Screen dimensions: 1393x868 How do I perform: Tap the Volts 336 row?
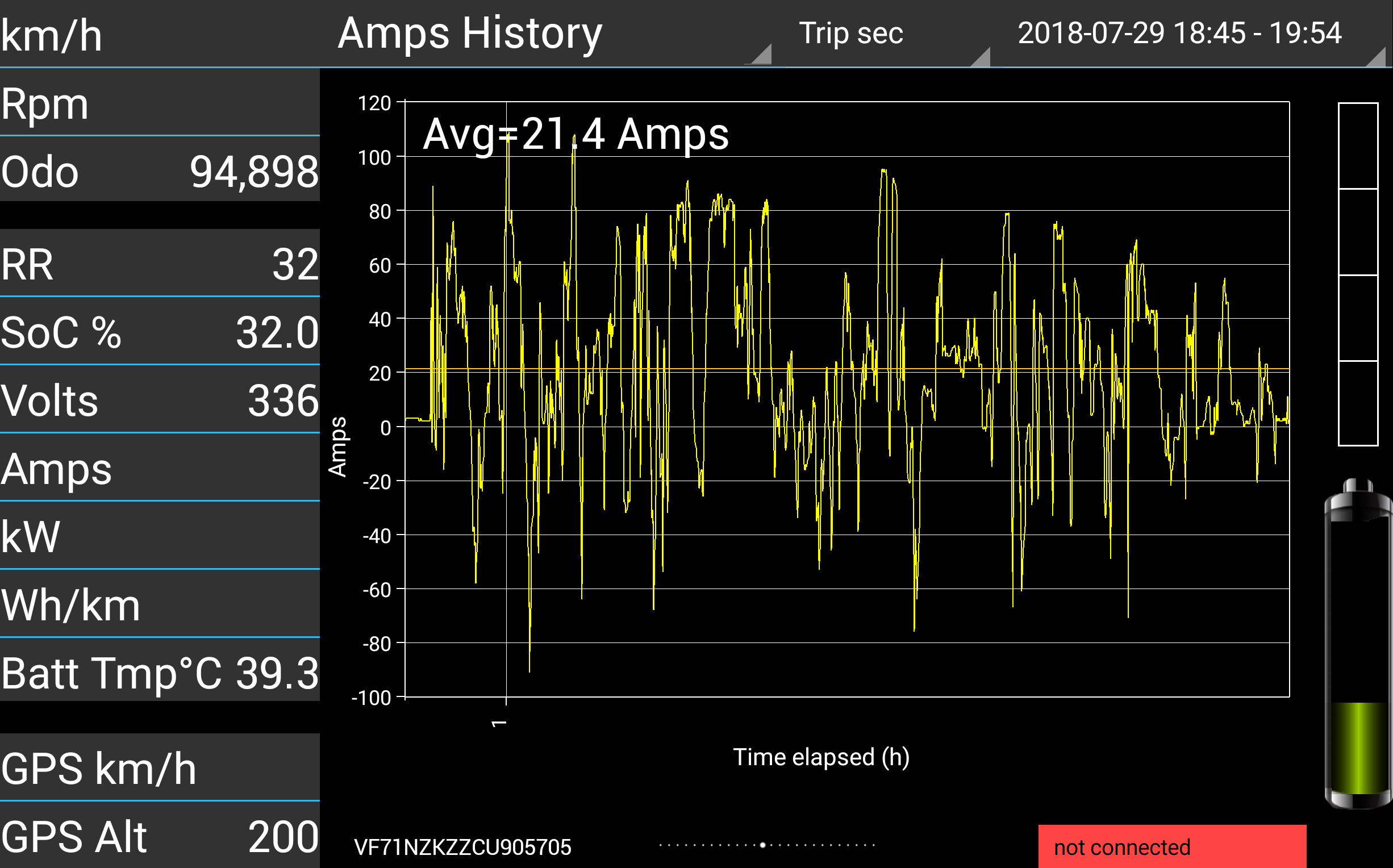[x=160, y=399]
